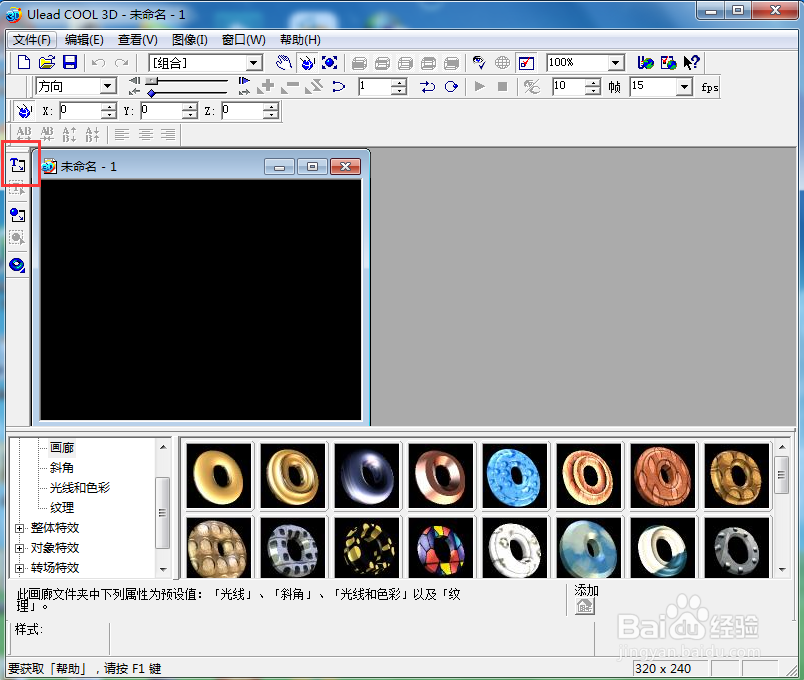Click the Edit Graphic tool in sidebar
This screenshot has width=804, height=680.
pos(17,238)
